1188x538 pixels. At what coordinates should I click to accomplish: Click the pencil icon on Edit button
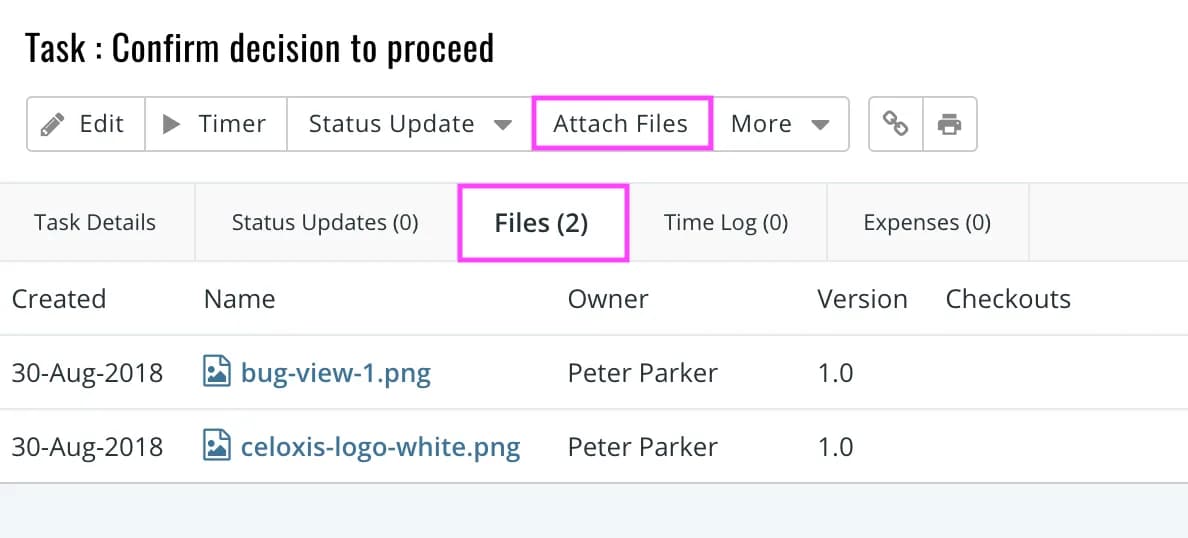tap(52, 124)
